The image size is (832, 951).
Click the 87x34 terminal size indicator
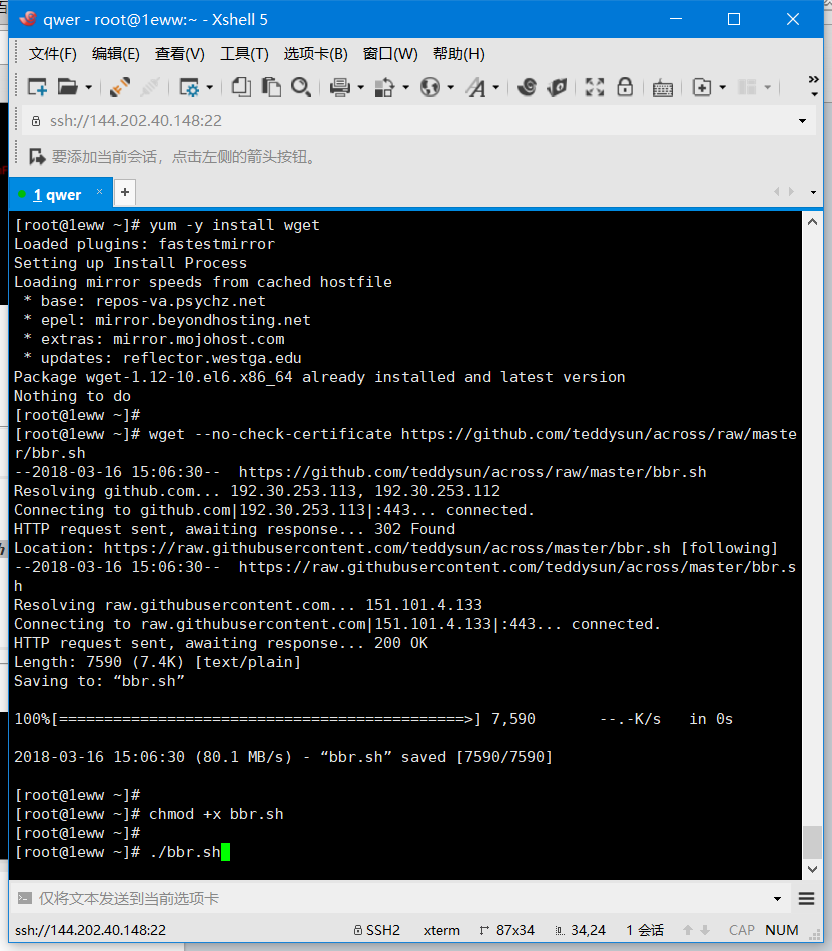point(507,930)
